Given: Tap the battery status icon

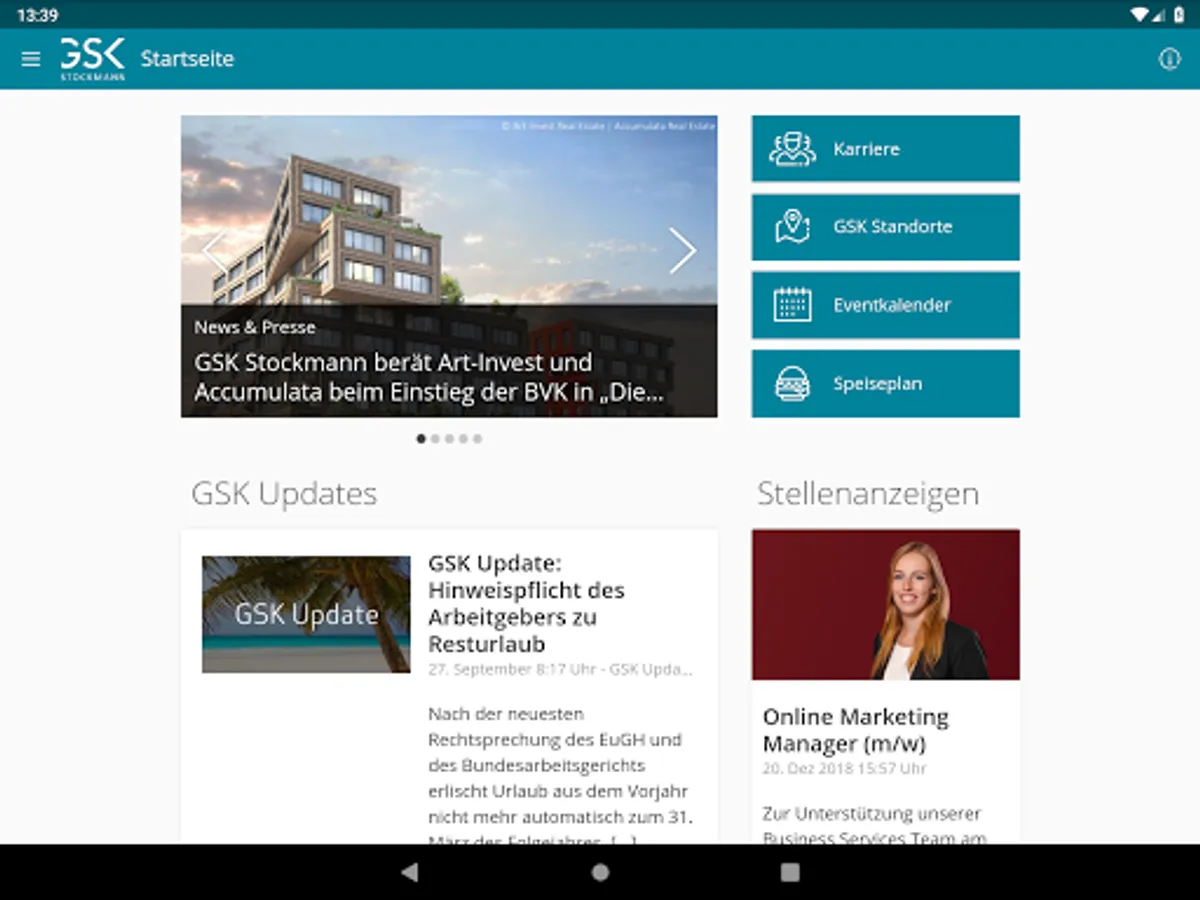Looking at the screenshot, I should 1178,15.
